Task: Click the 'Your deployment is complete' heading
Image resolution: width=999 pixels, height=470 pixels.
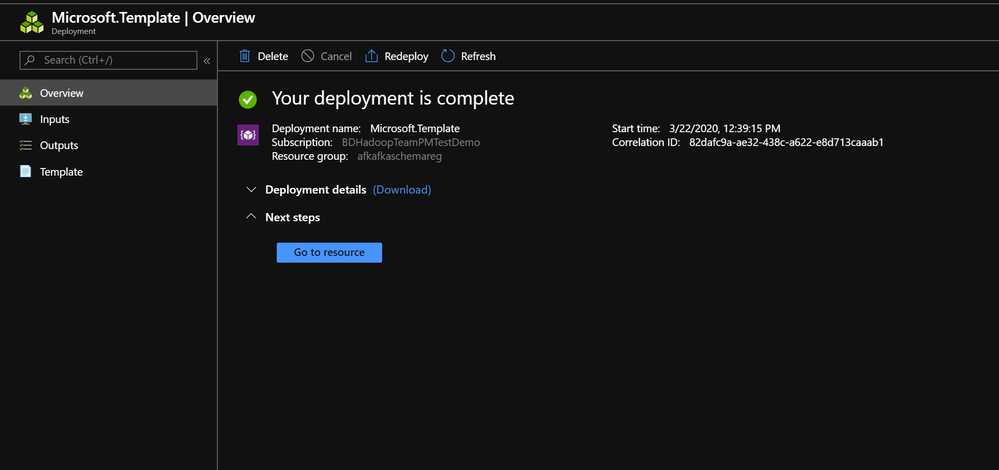Action: click(x=393, y=98)
